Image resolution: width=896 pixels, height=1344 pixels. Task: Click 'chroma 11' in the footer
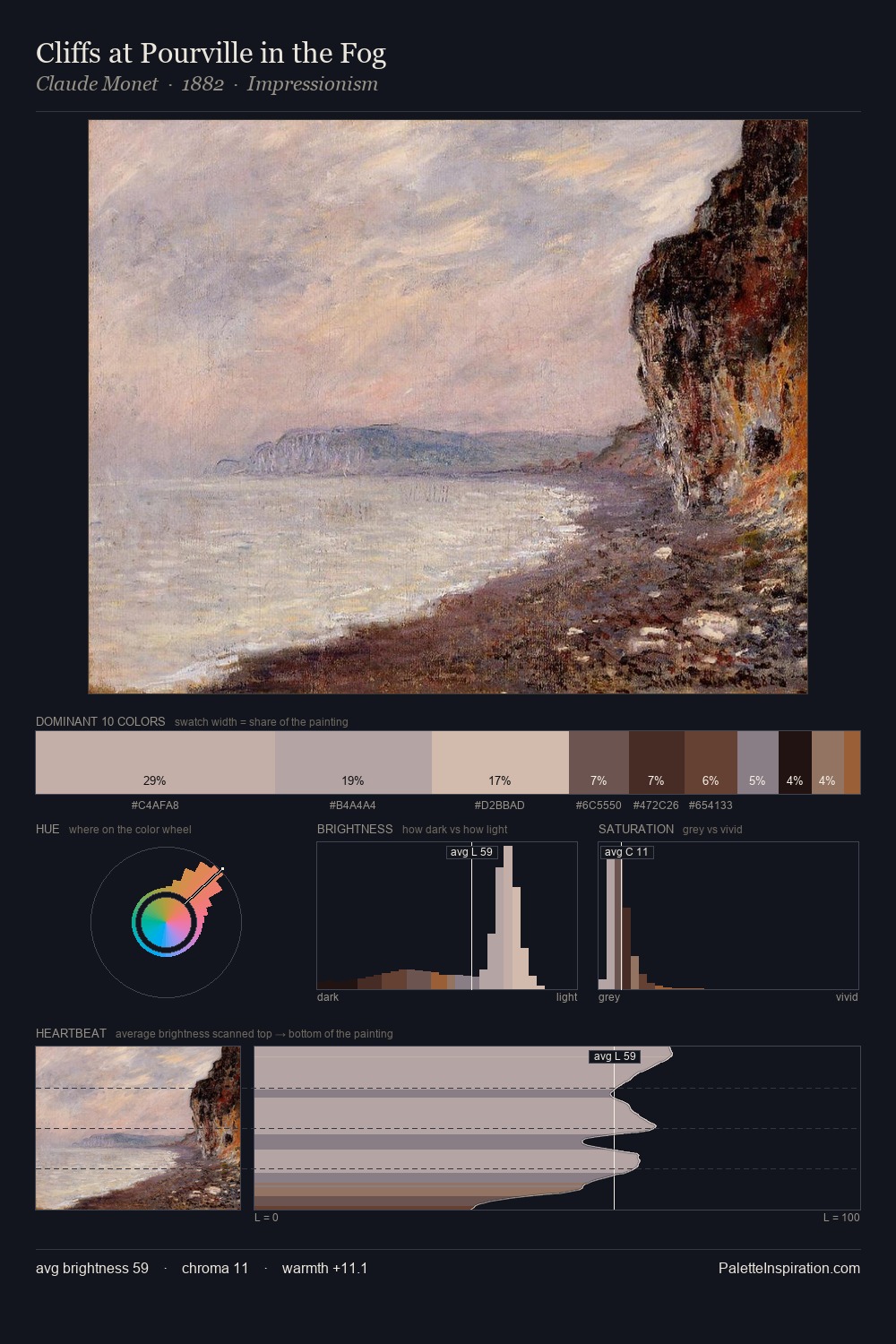(215, 1268)
